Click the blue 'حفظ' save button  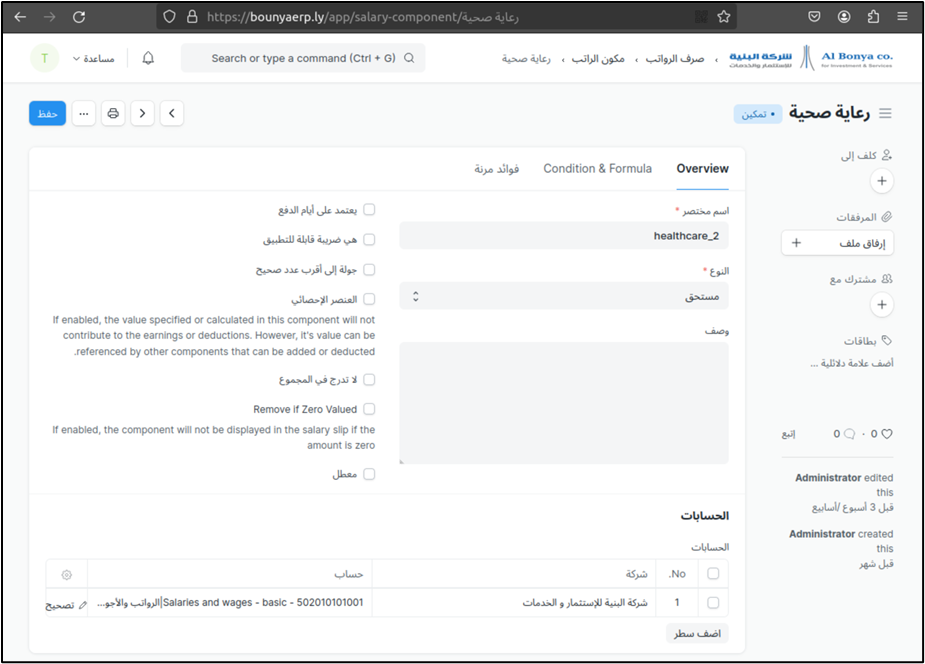click(47, 114)
